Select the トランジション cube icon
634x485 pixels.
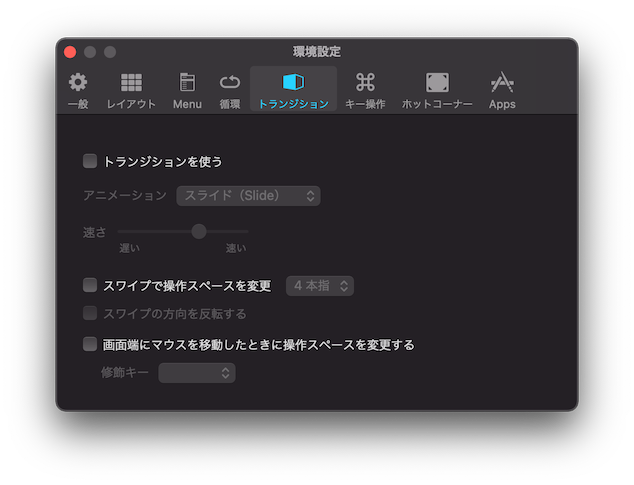click(294, 82)
